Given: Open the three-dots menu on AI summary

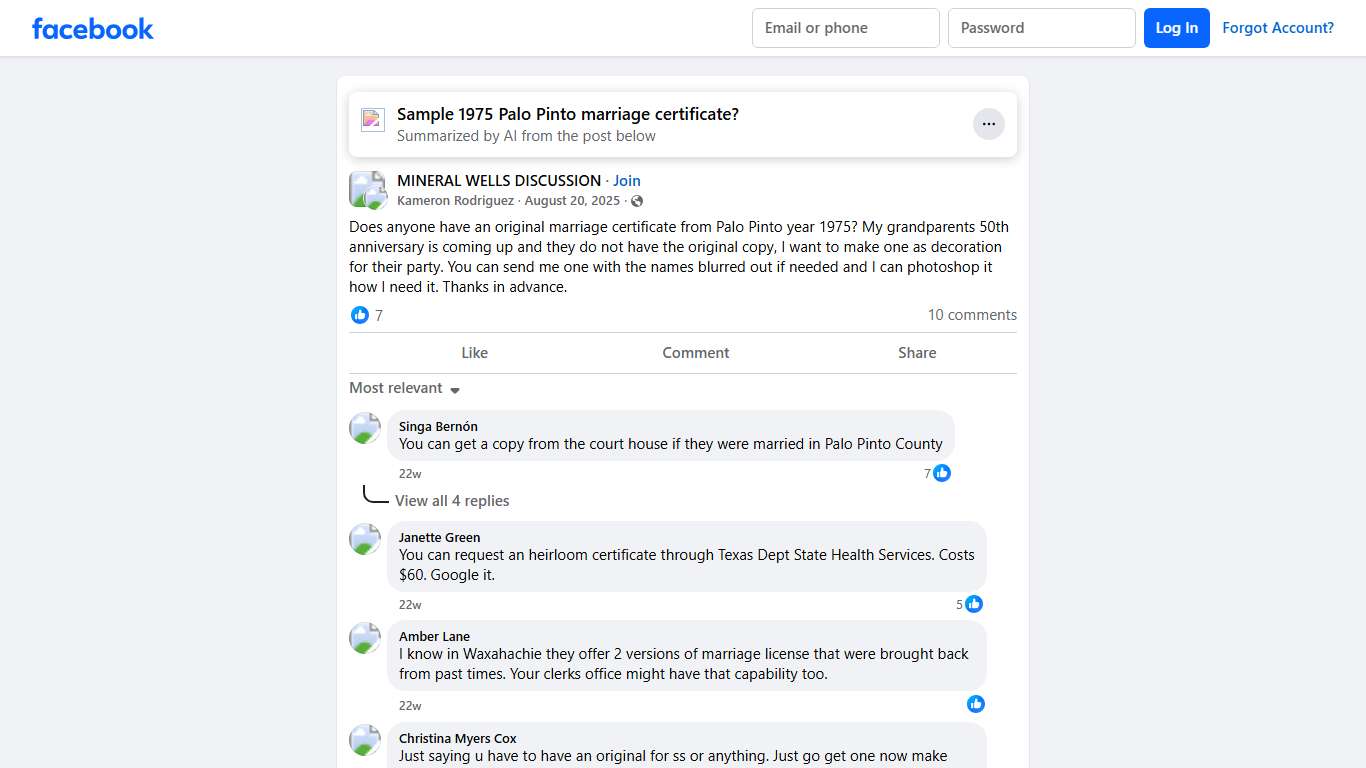Looking at the screenshot, I should click(988, 124).
